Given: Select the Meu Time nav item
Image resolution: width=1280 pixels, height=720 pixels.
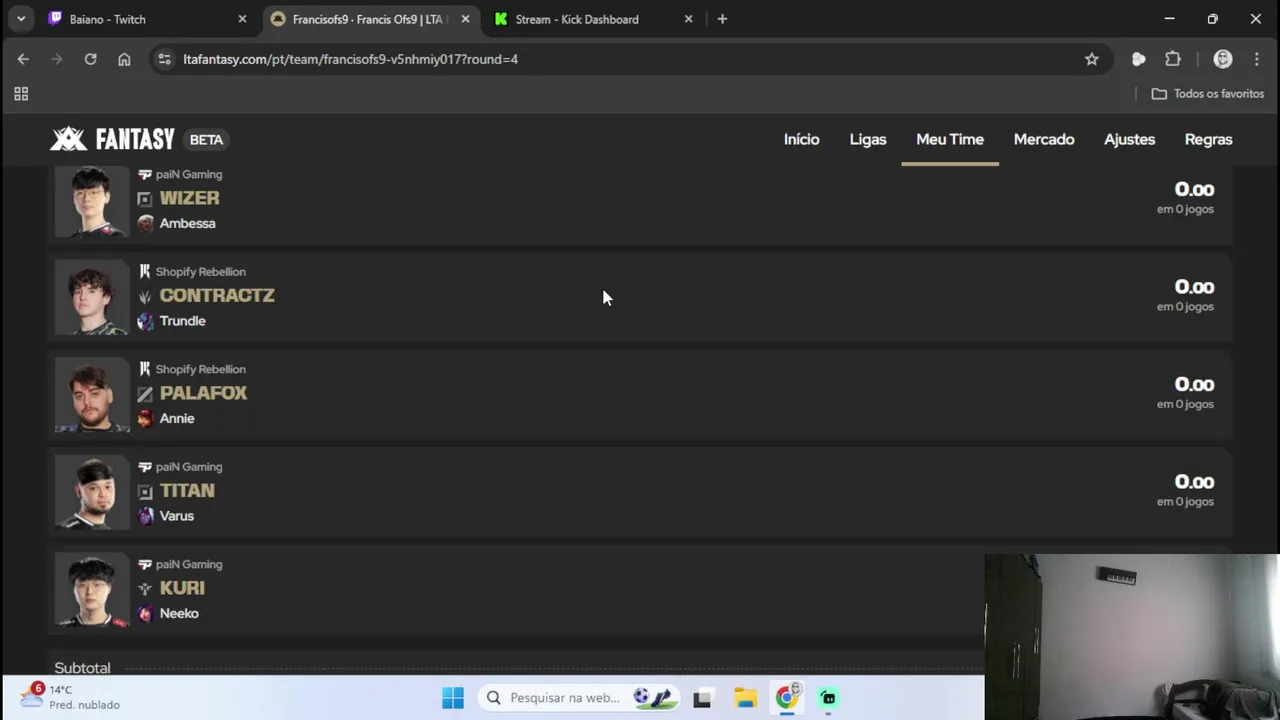Looking at the screenshot, I should point(950,139).
